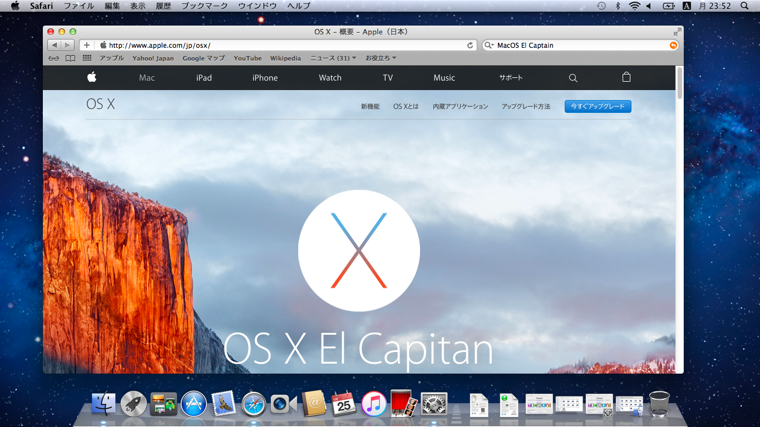Click the input source A icon
This screenshot has height=427, width=760.
coord(686,6)
